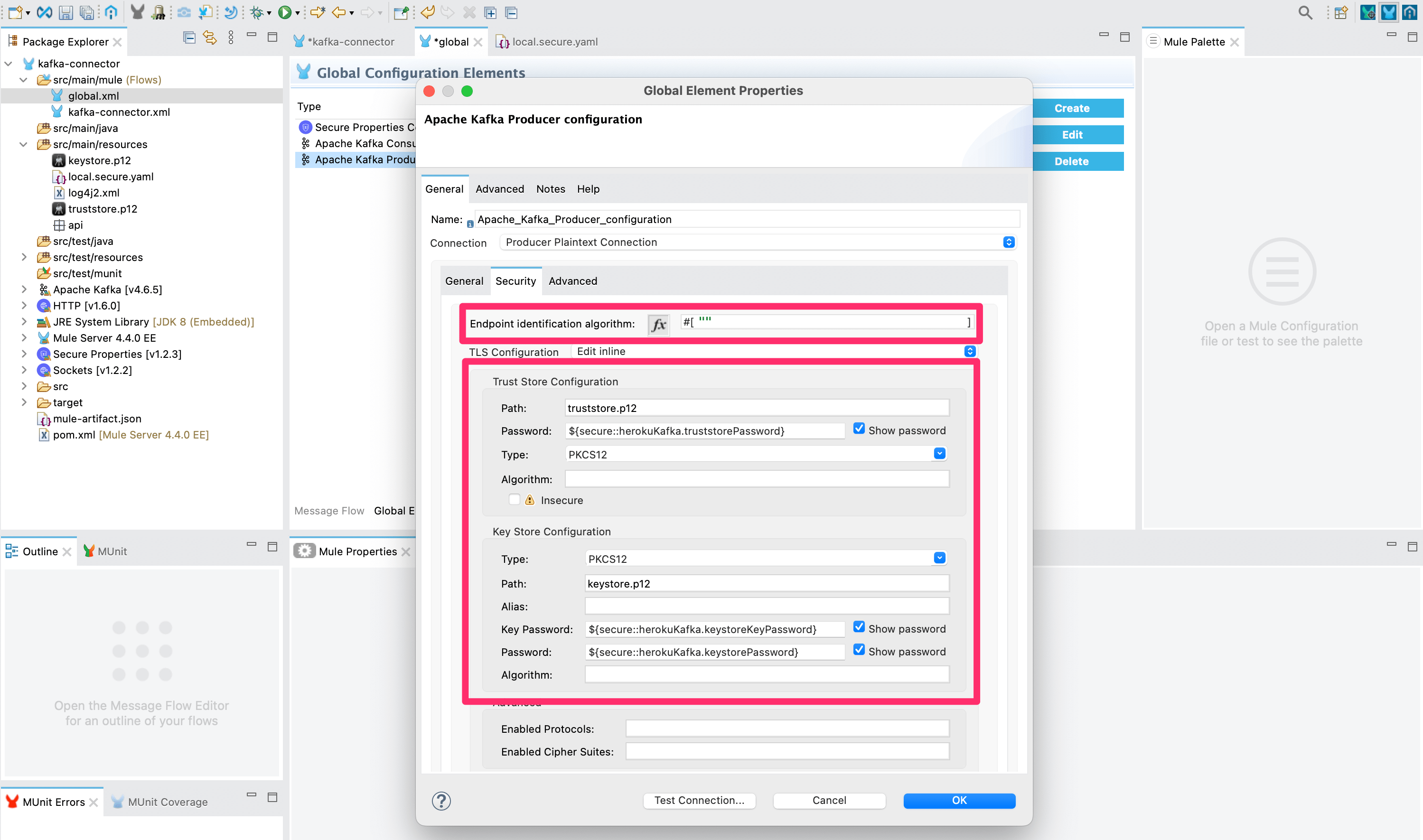Switch to the Mule Design perspective icon
1423x840 pixels.
click(1388, 12)
